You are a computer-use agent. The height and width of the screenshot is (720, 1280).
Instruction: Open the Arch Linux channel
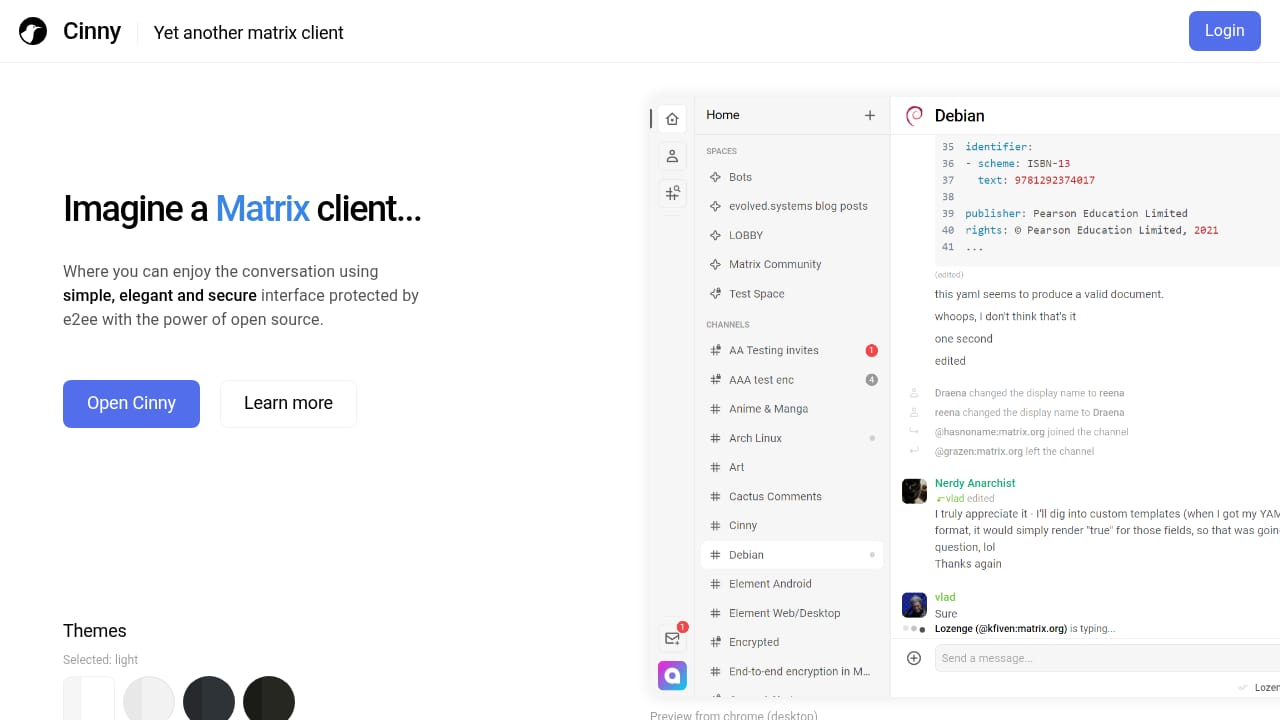pos(755,438)
